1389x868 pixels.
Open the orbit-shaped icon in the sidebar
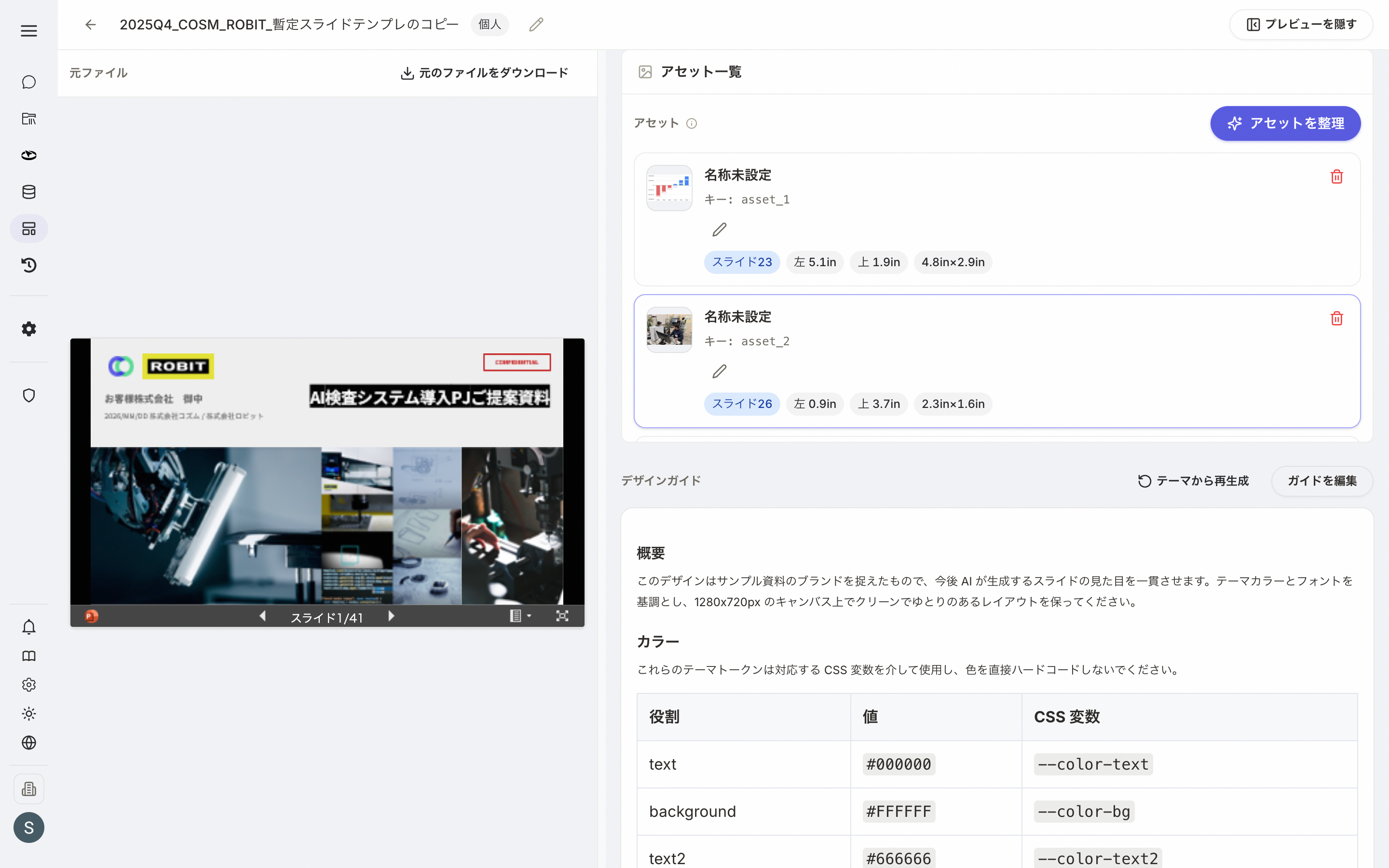29,156
